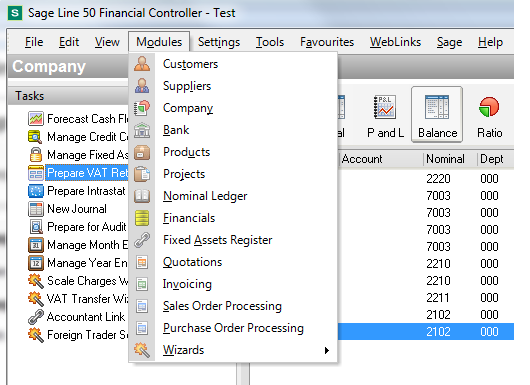This screenshot has height=385, width=530.
Task: Open the Ratio toolbar icon
Action: click(489, 116)
